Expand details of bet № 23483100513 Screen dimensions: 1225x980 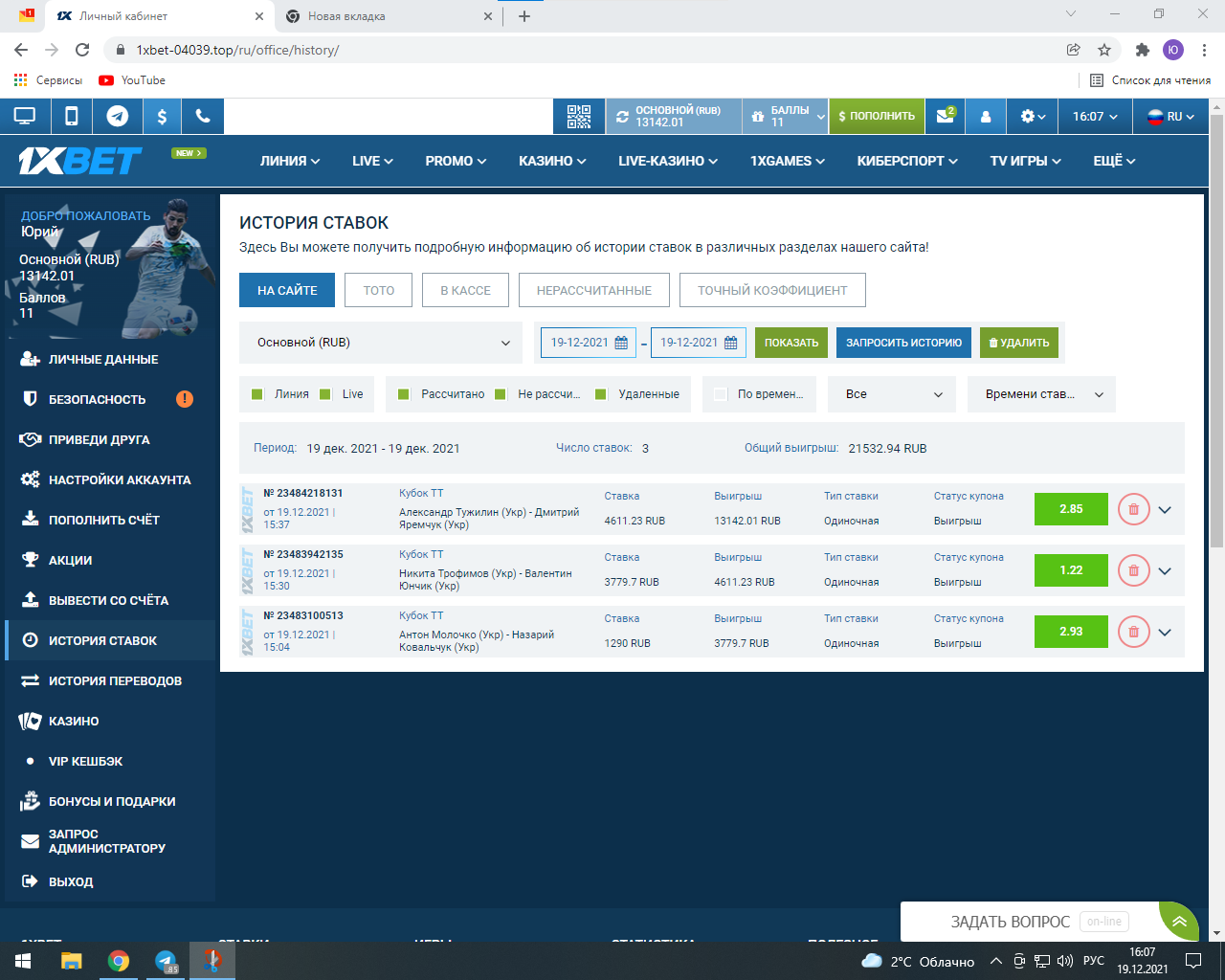(x=1165, y=632)
